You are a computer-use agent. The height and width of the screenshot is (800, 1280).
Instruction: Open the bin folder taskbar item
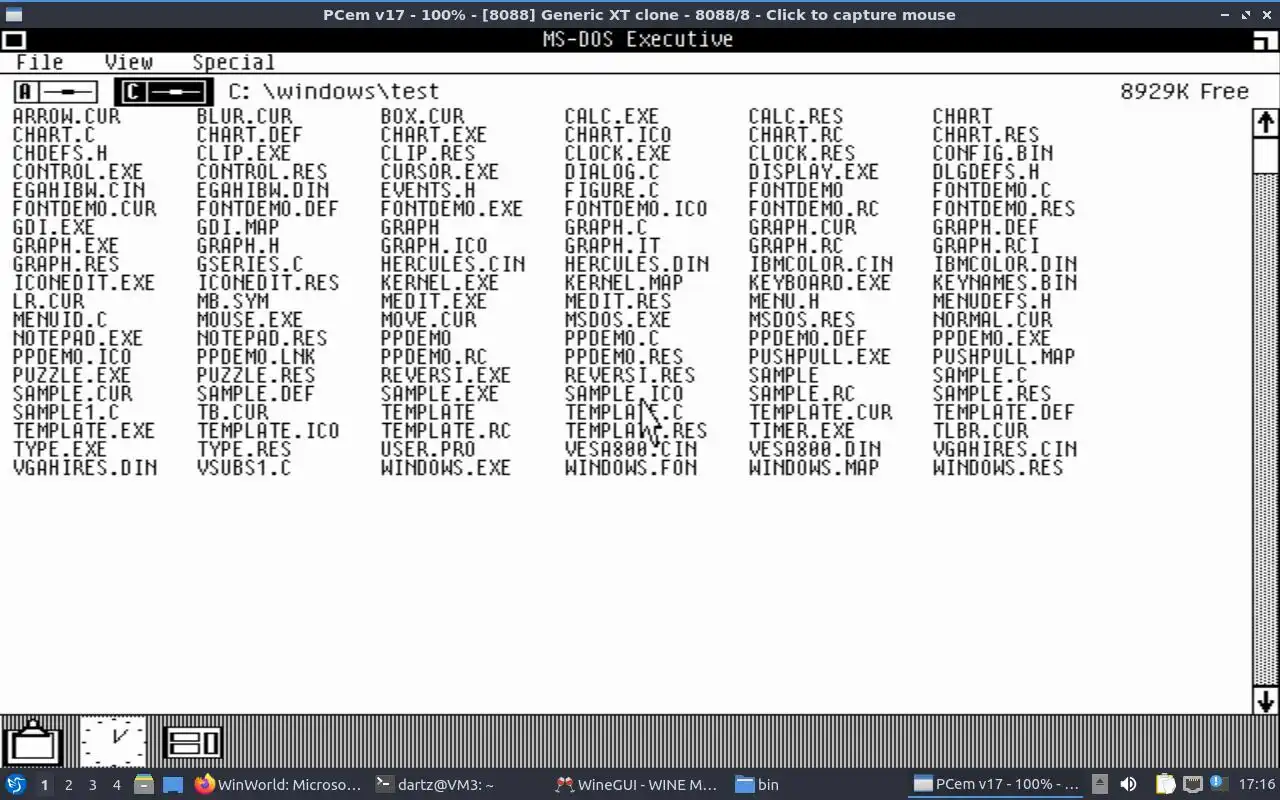click(x=758, y=785)
